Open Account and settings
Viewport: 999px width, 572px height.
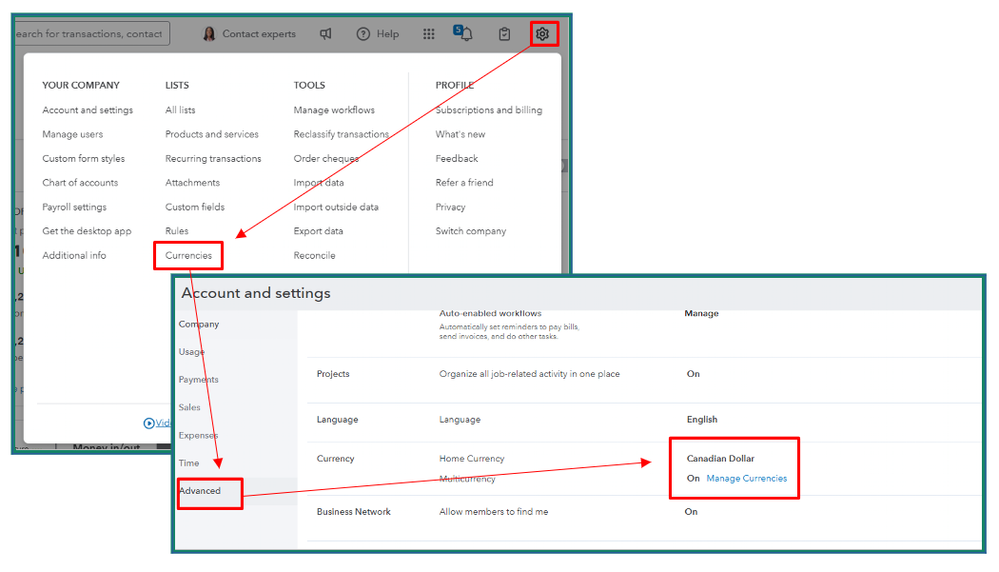[x=88, y=110]
